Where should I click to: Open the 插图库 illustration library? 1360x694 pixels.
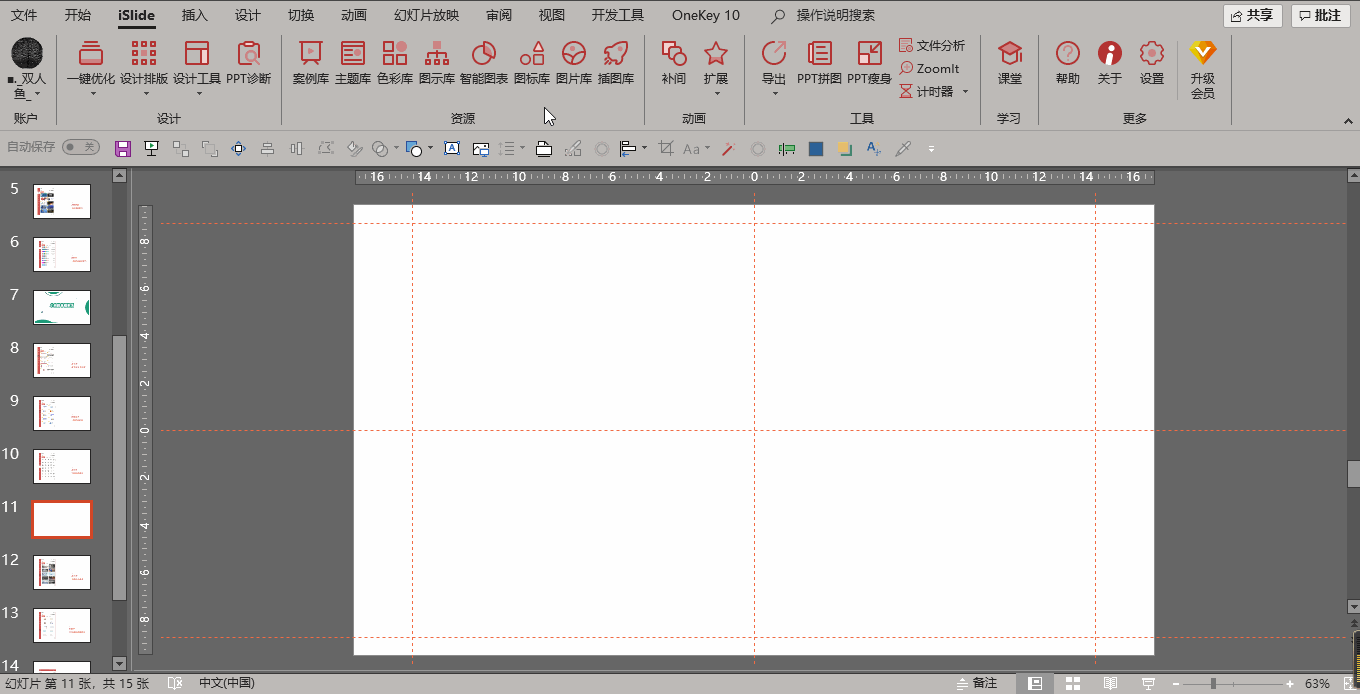pyautogui.click(x=616, y=63)
